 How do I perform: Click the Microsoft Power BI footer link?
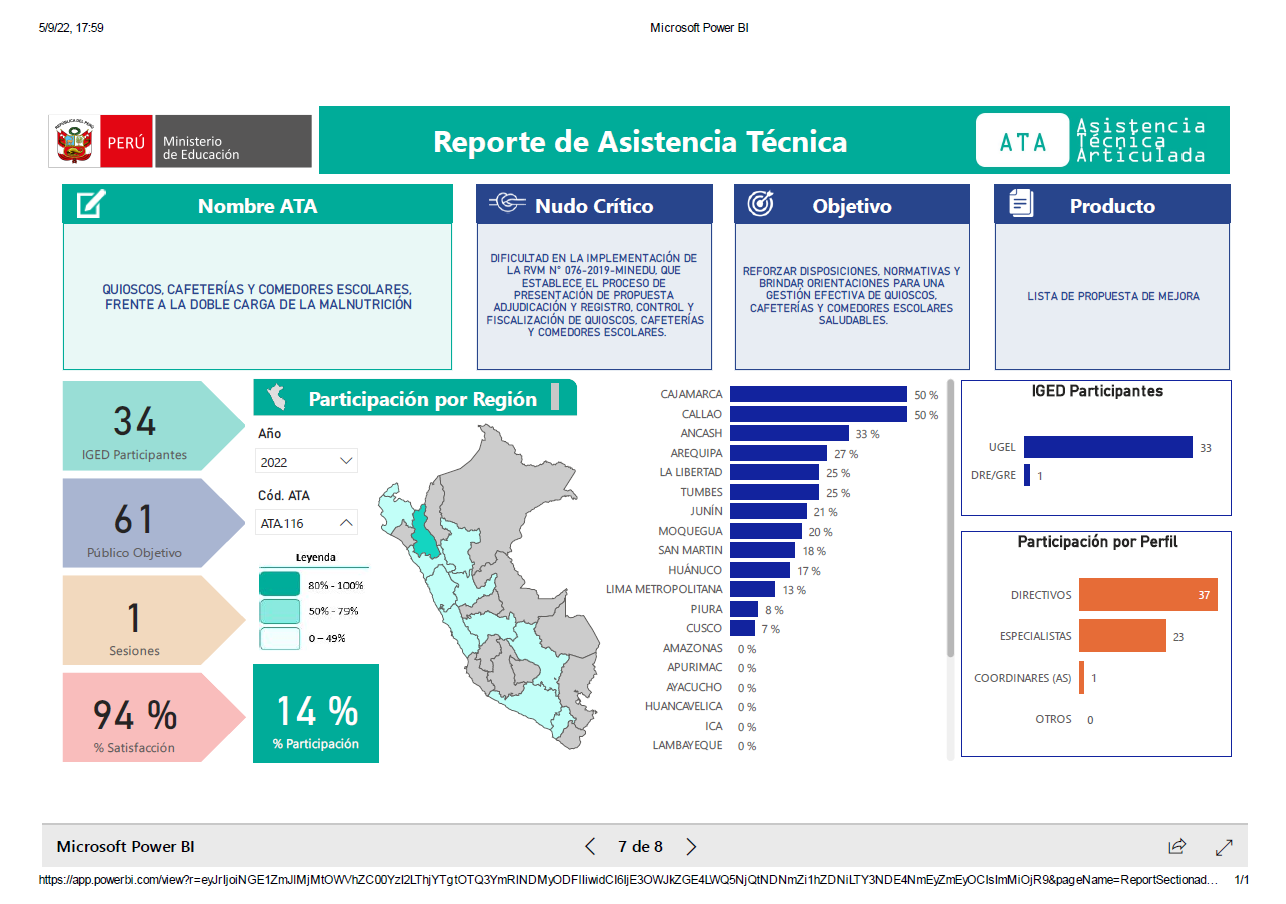(x=125, y=847)
